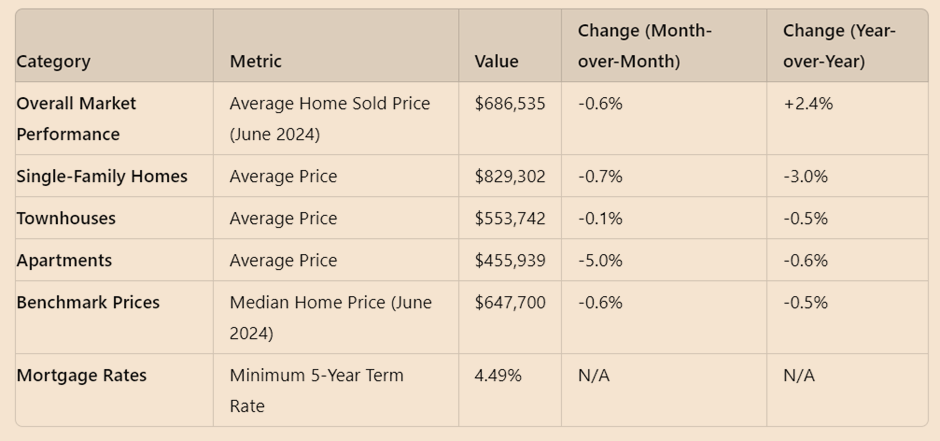Click the Metric column header
This screenshot has height=441, width=940.
pyautogui.click(x=255, y=61)
